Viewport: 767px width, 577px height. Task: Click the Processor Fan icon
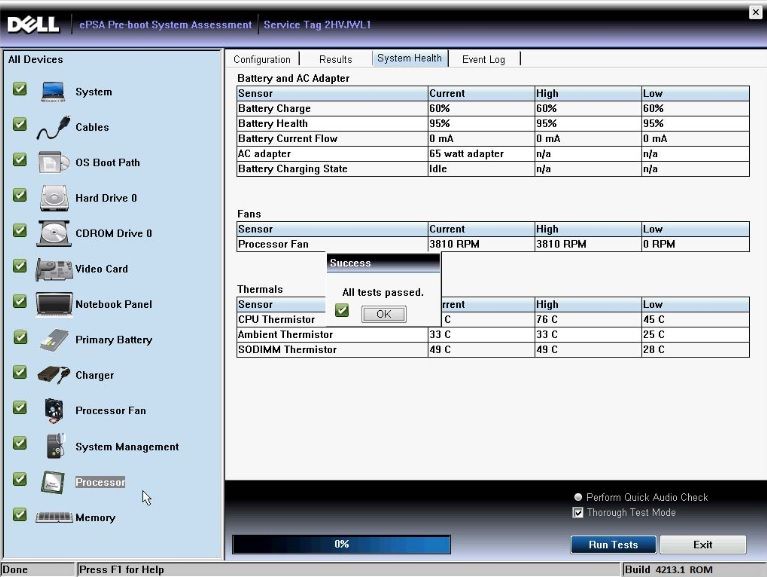click(54, 411)
